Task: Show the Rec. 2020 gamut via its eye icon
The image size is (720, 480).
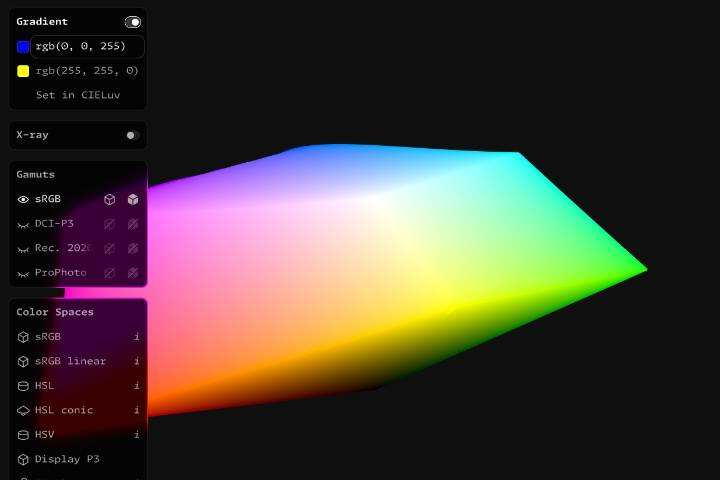Action: tap(24, 248)
